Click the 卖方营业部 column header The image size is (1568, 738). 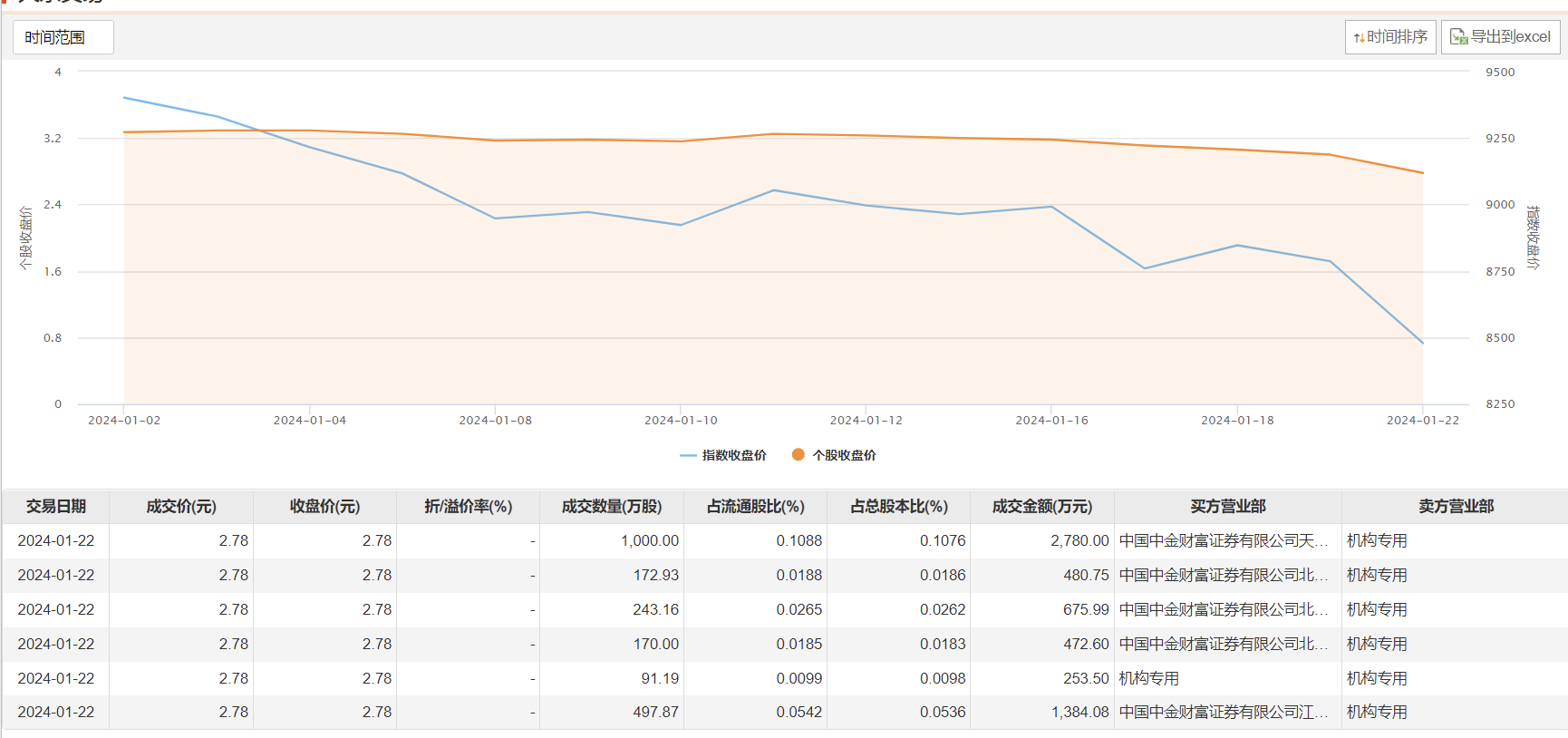[1455, 507]
